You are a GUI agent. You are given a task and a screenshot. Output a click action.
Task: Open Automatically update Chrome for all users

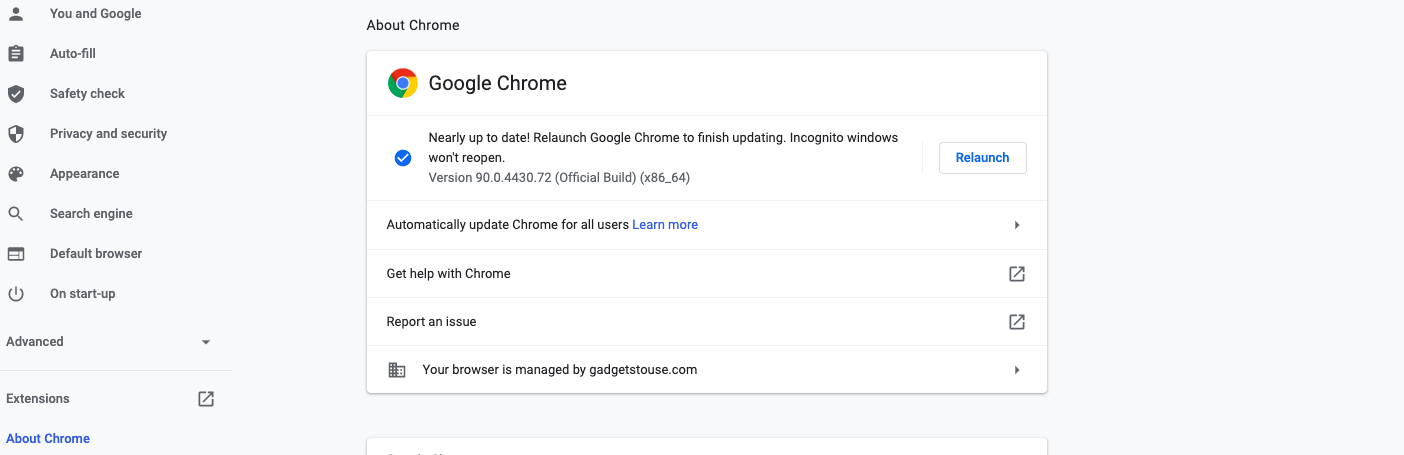[x=707, y=225]
